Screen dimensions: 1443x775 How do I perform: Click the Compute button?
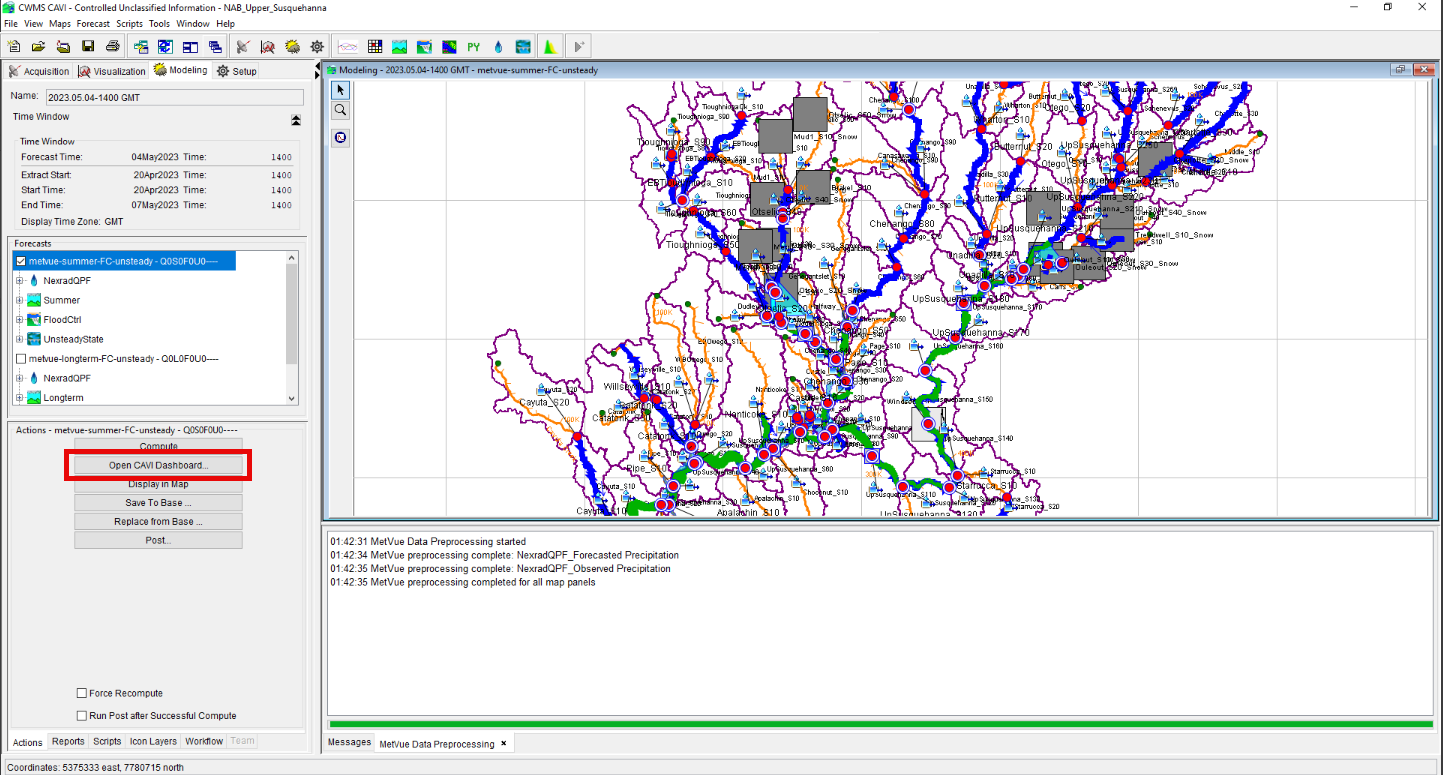click(x=158, y=446)
